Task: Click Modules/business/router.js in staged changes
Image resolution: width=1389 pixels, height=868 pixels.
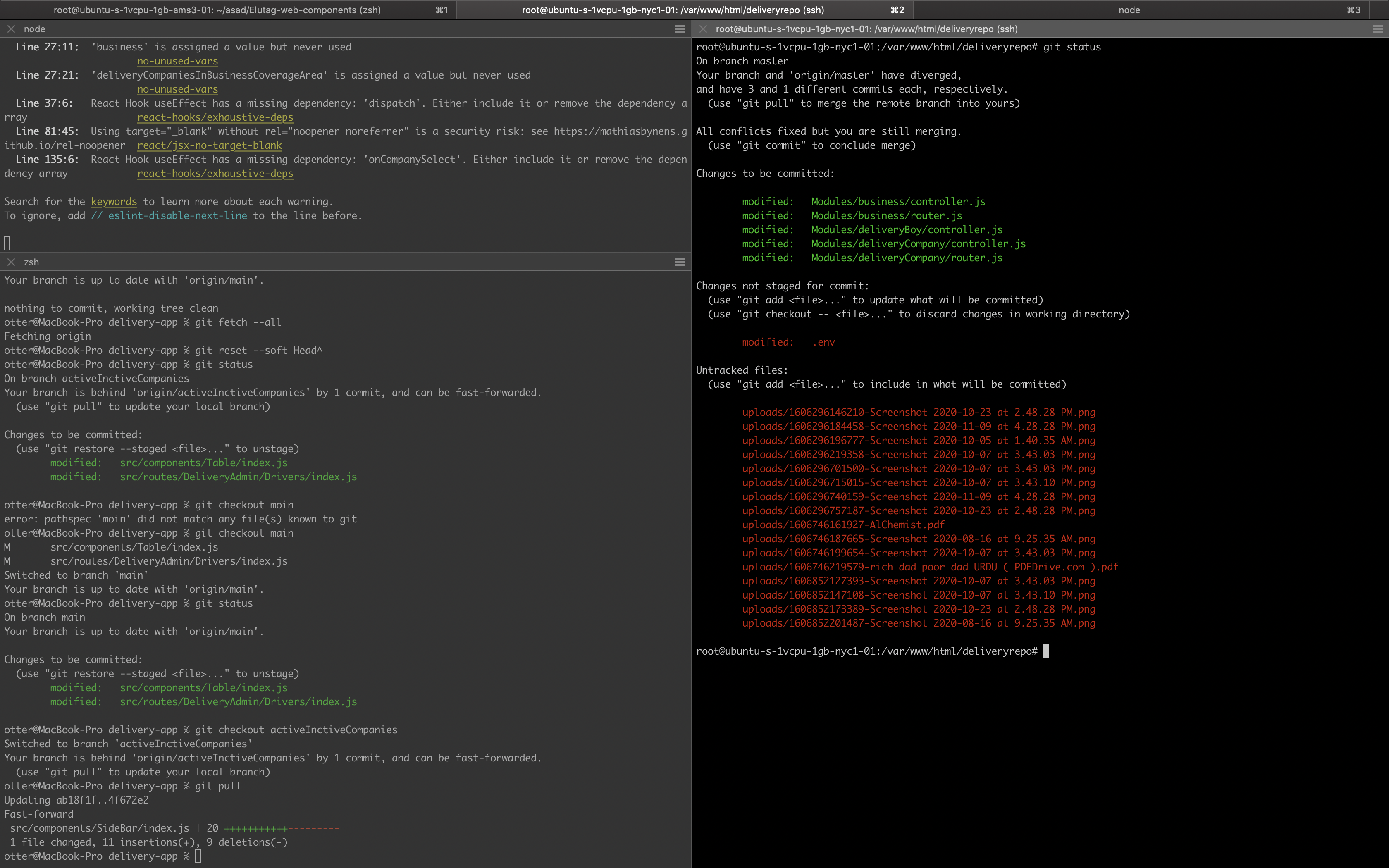Action: point(887,215)
